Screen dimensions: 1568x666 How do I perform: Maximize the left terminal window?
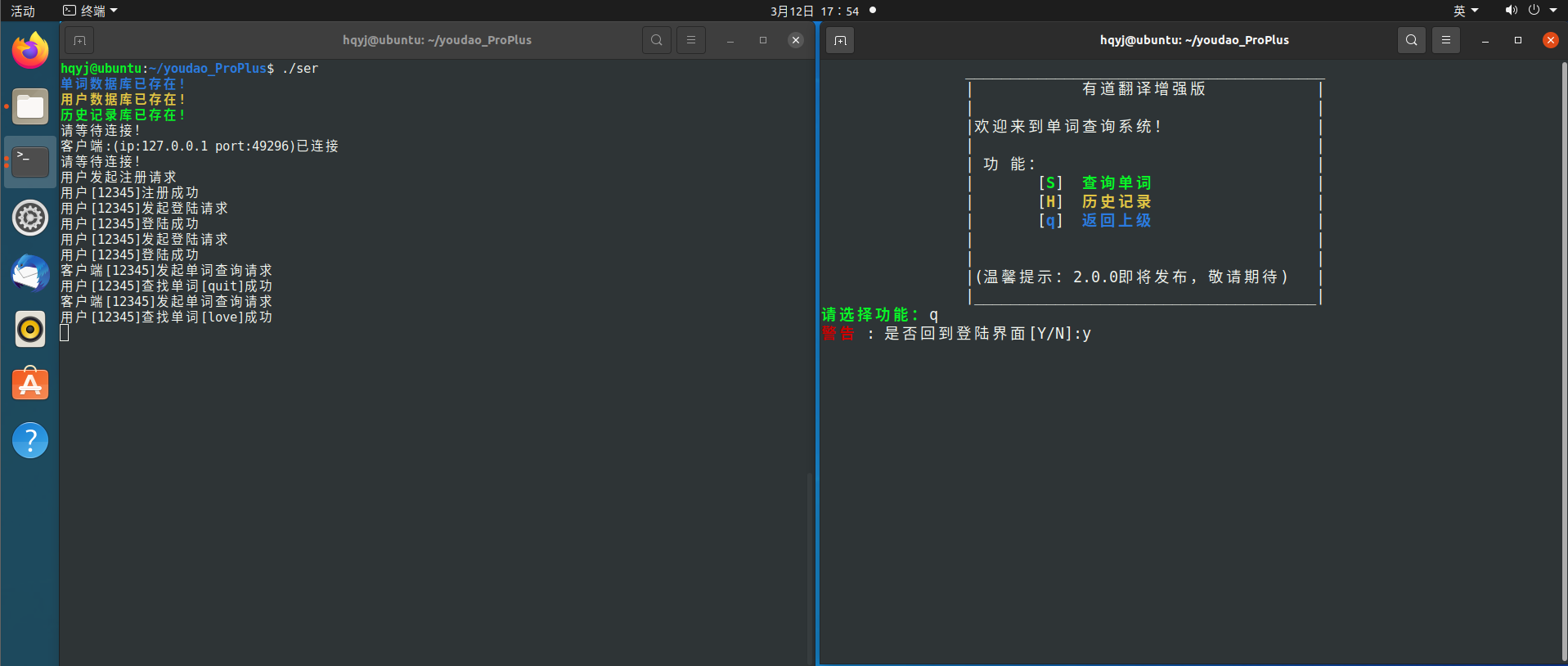(x=763, y=40)
